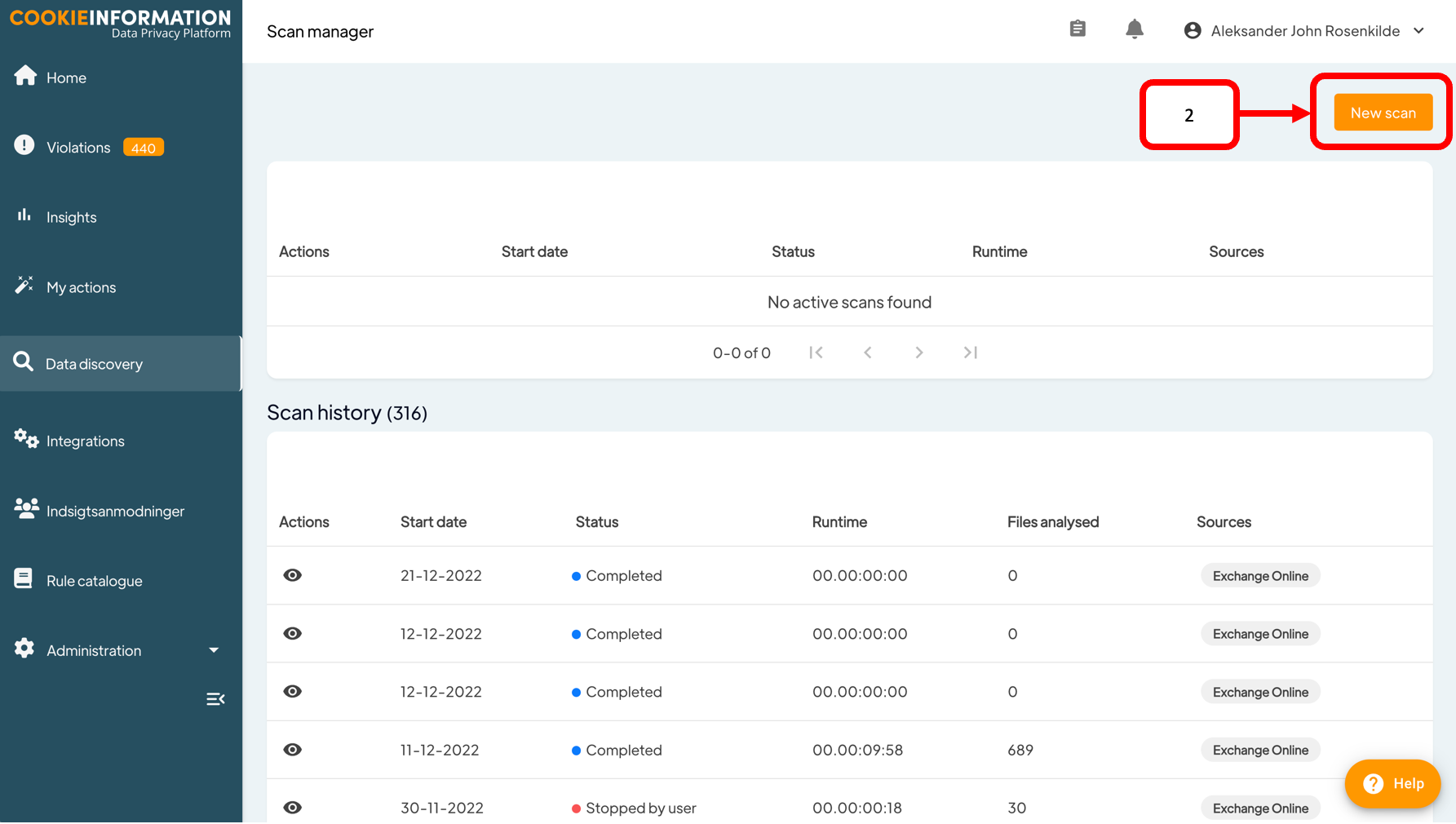The image size is (1456, 824).
Task: Open Indsigtsanmodninger in the sidebar
Action: pyautogui.click(x=115, y=512)
